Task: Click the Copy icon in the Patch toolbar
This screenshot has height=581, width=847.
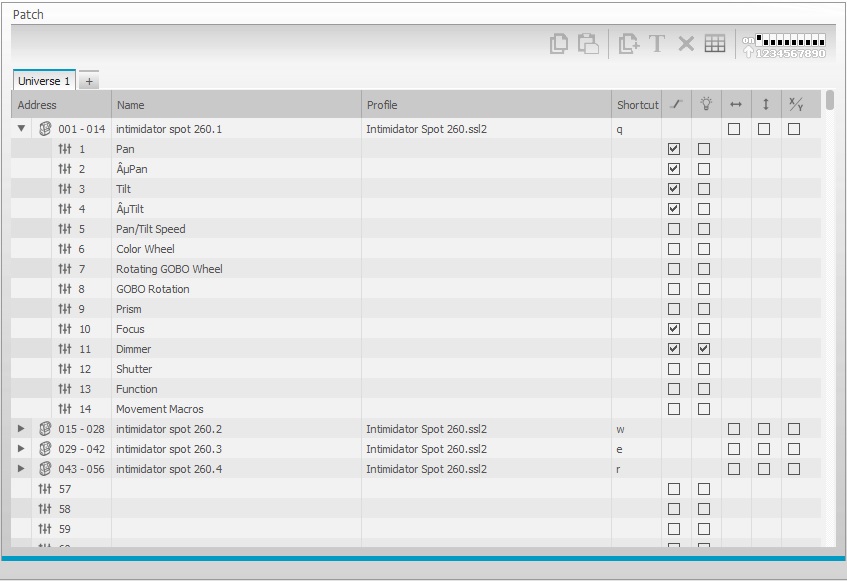Action: [x=559, y=43]
